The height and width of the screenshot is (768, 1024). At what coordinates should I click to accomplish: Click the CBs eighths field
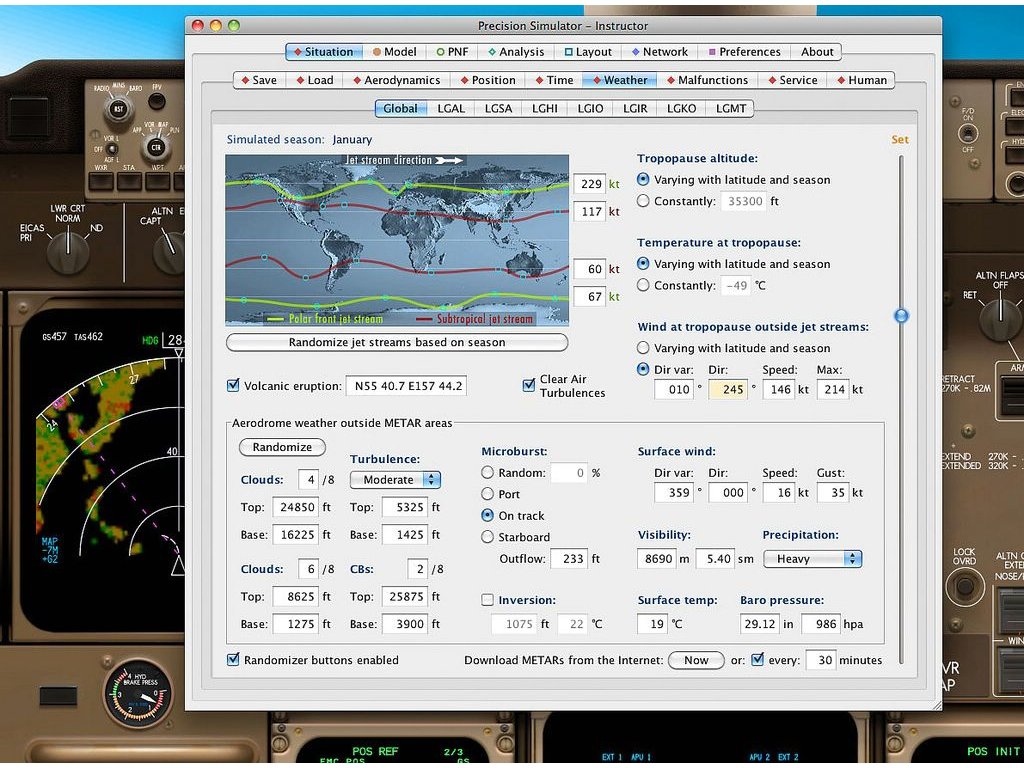click(417, 569)
